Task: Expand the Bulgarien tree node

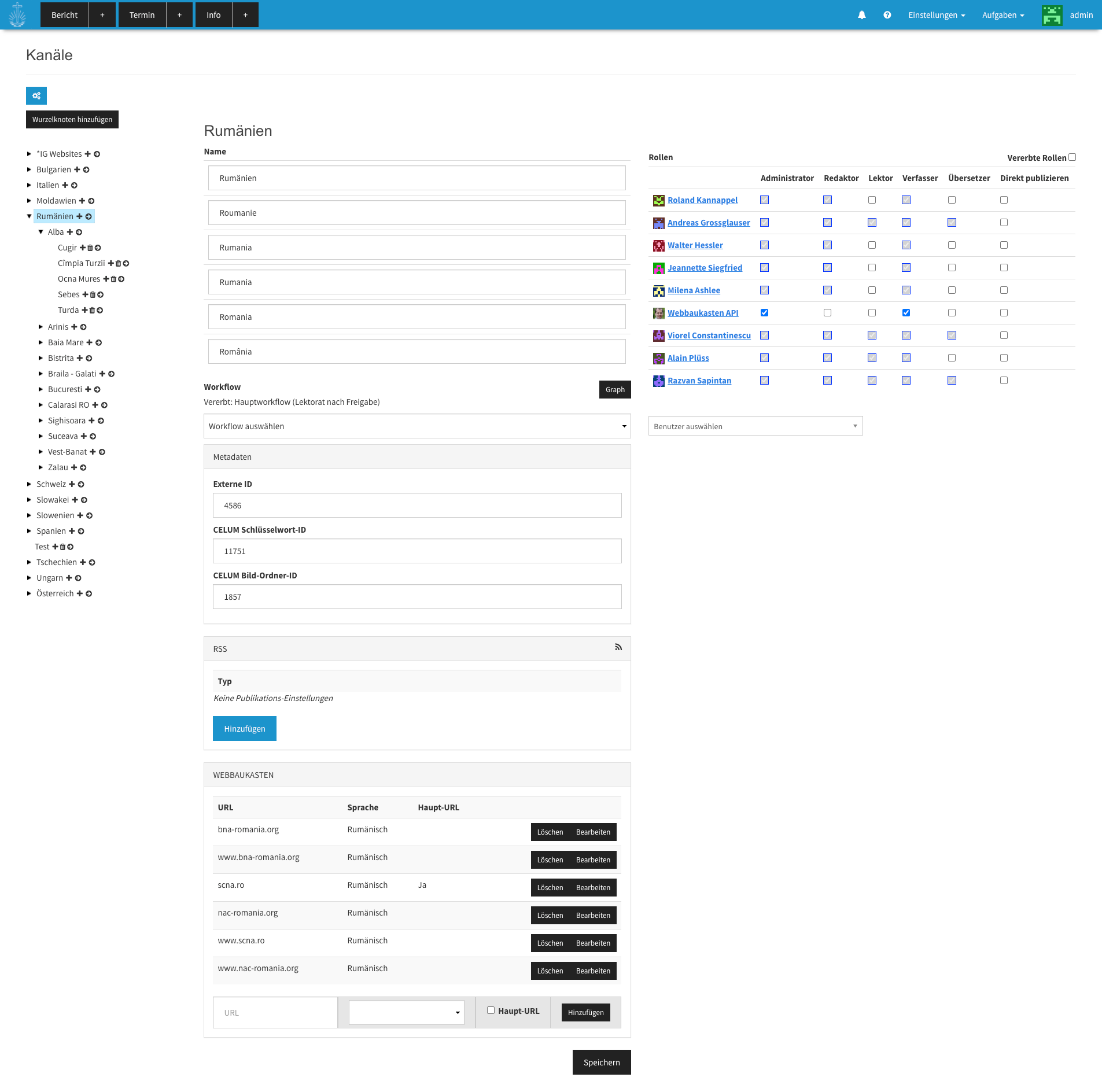Action: pos(30,169)
